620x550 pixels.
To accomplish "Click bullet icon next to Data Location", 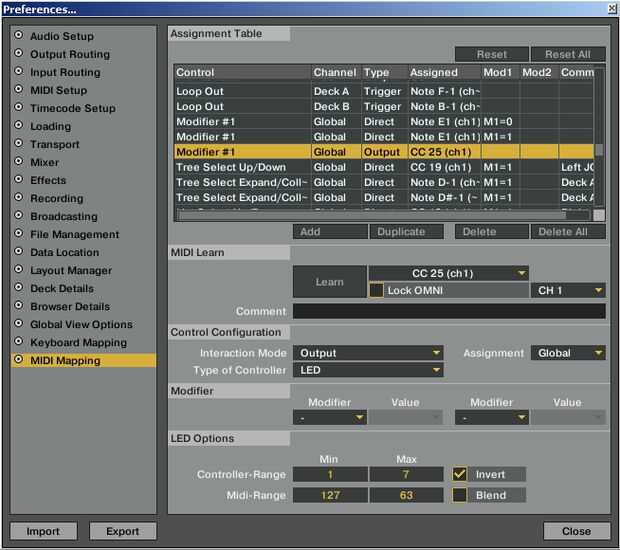I will 18,251.
